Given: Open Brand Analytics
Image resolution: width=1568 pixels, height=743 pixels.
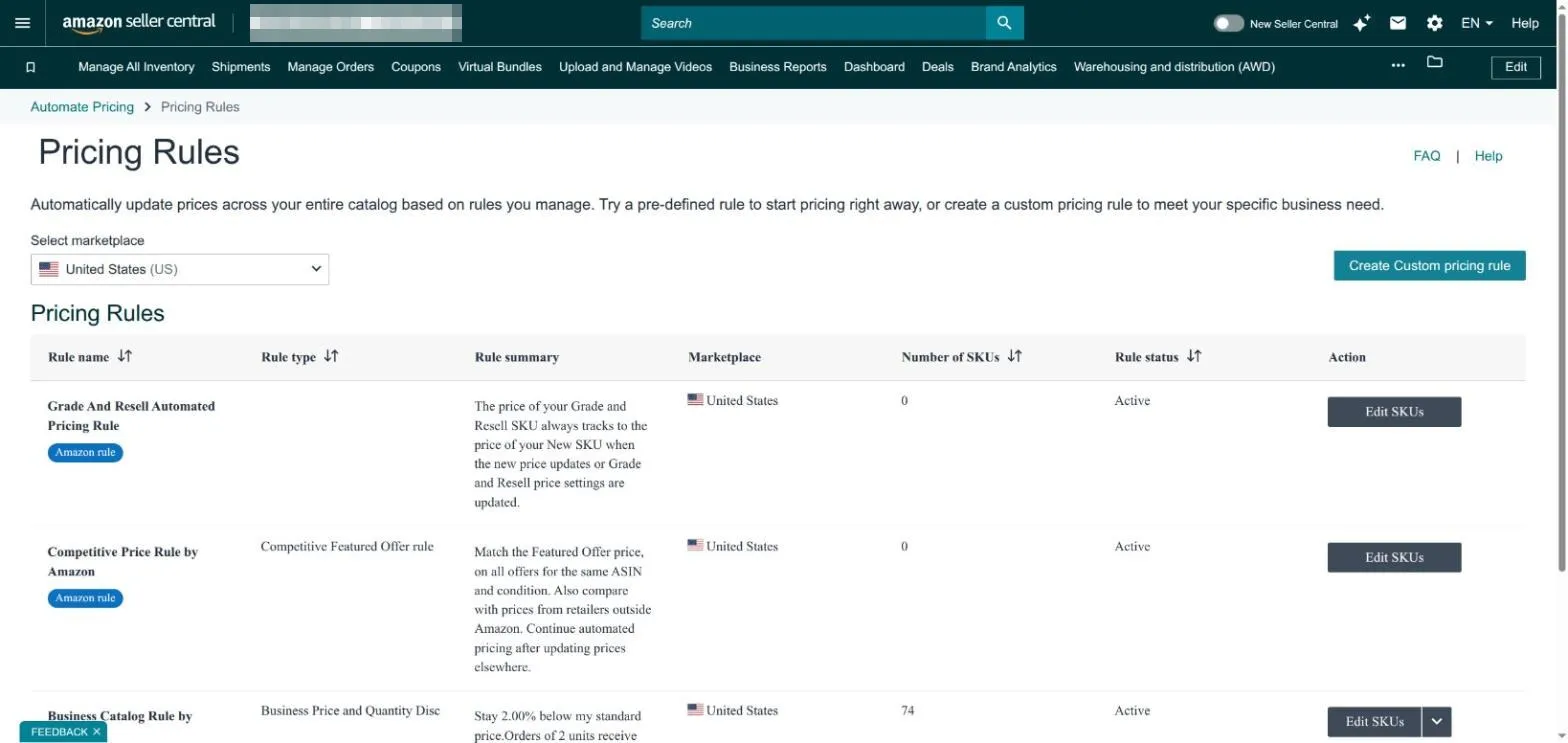Looking at the screenshot, I should 1014,67.
